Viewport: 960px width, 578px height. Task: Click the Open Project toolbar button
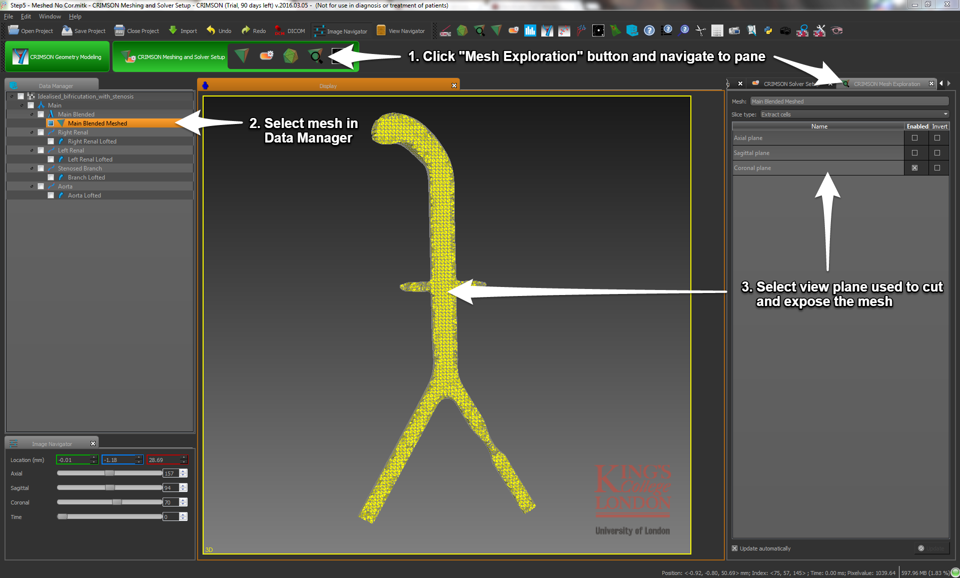[x=31, y=31]
